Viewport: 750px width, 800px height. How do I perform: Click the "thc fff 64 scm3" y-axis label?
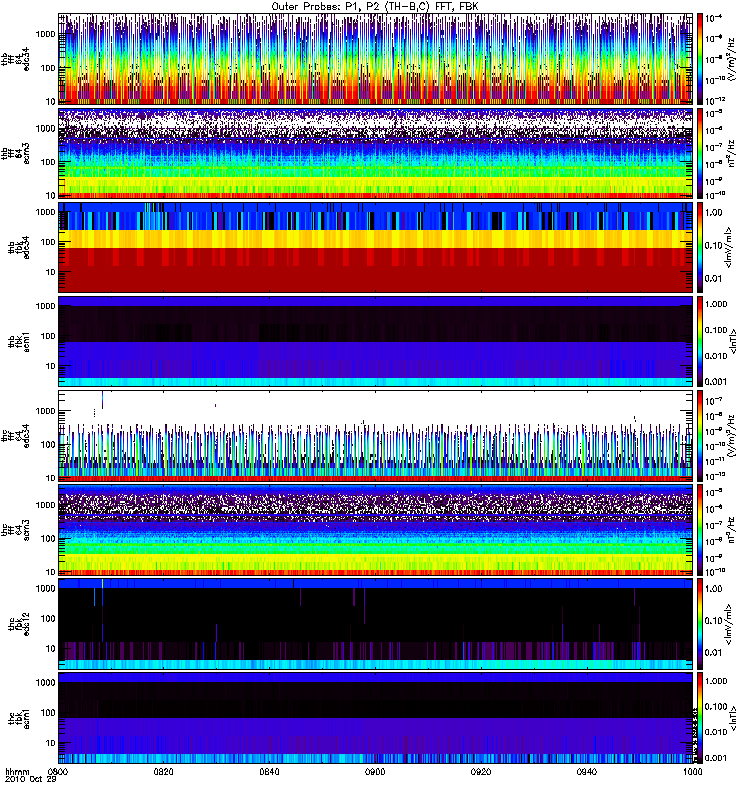tap(15, 530)
